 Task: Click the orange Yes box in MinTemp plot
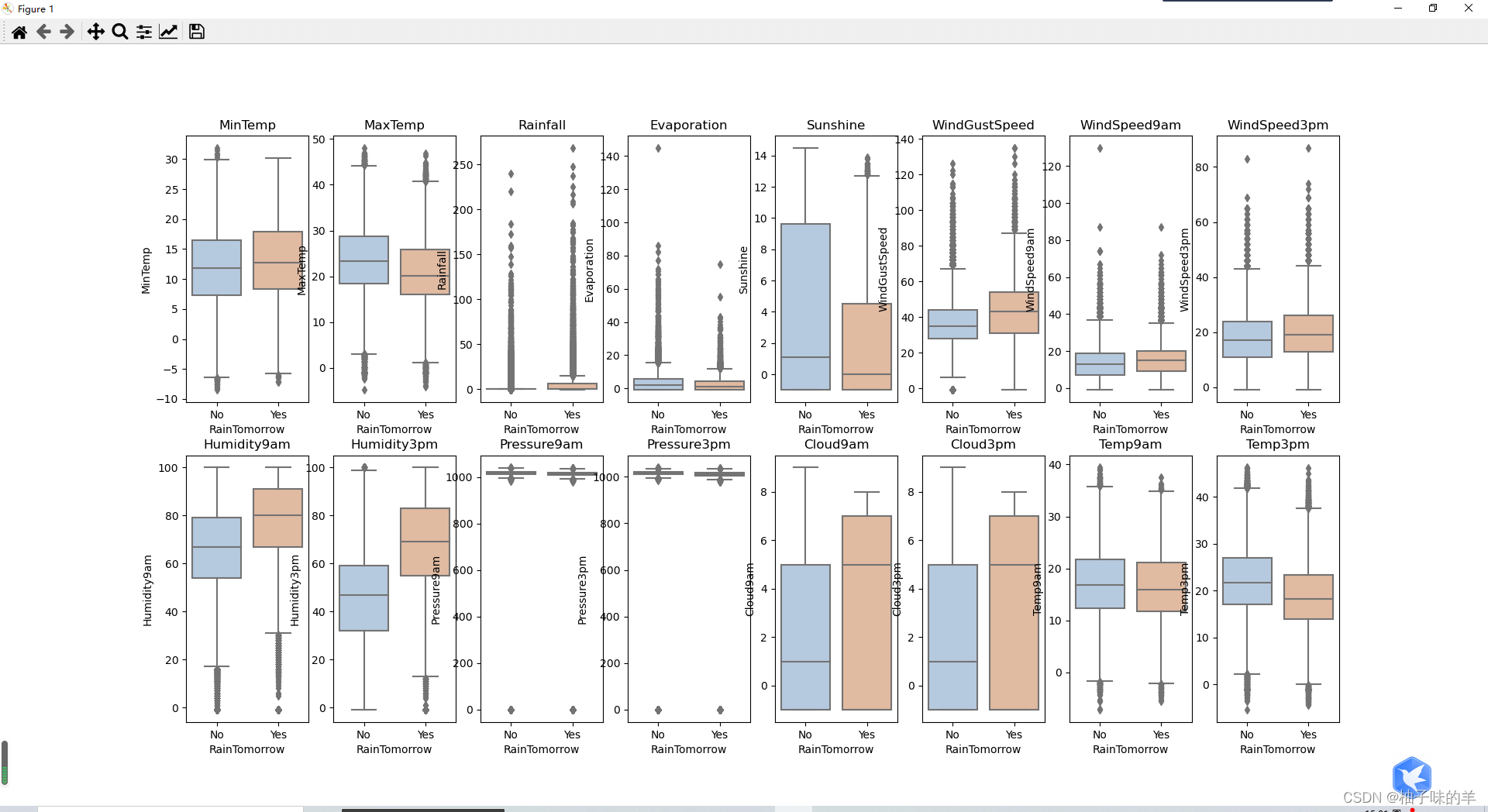277,260
